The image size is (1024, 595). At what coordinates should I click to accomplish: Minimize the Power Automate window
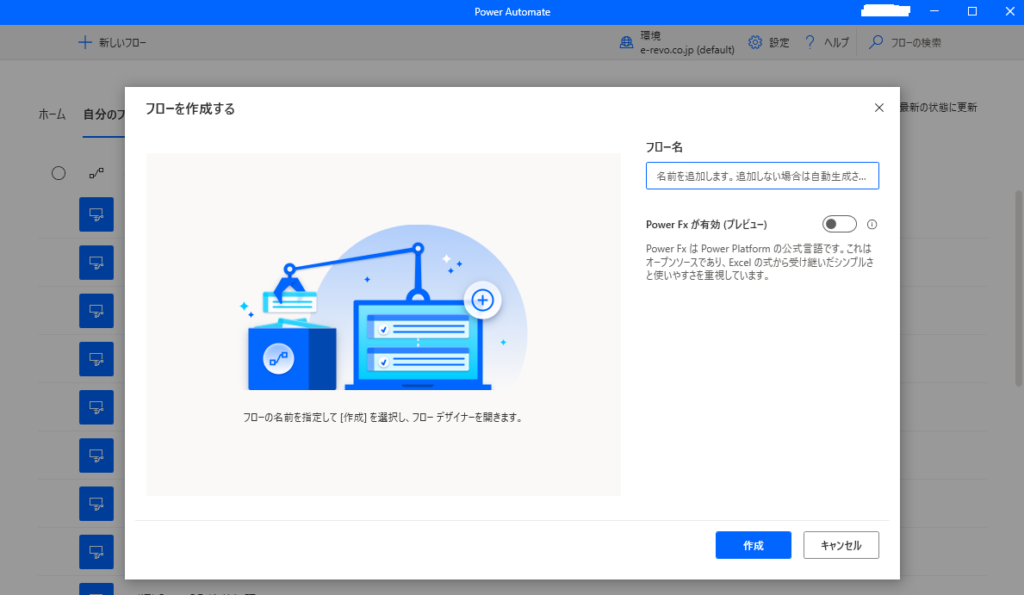tap(936, 11)
